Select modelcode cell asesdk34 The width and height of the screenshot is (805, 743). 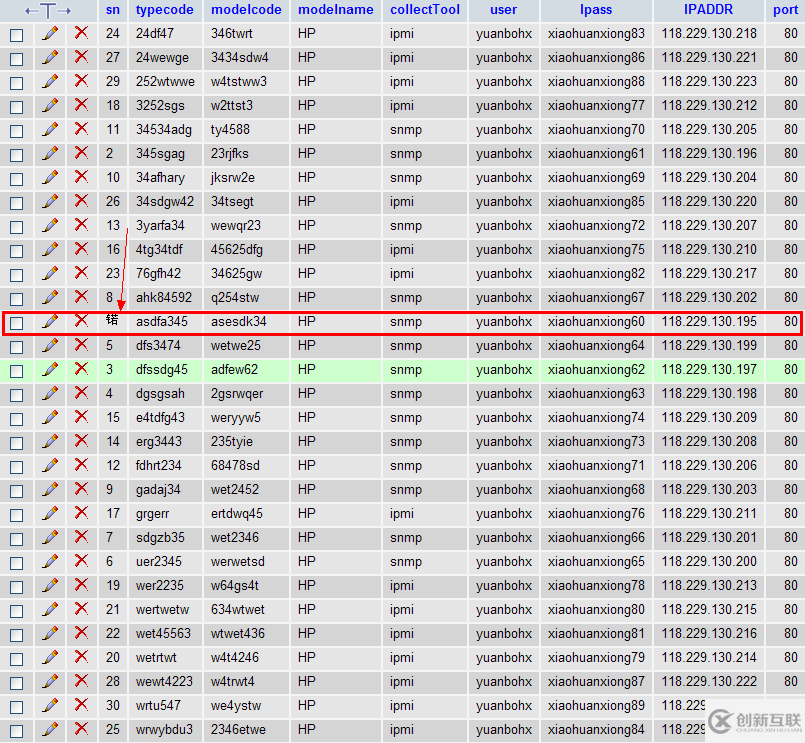[x=239, y=321]
